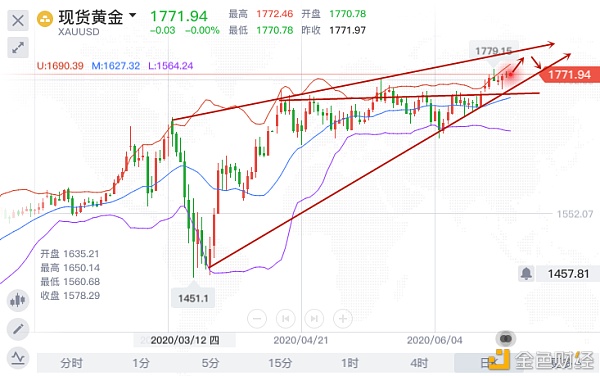This screenshot has height=376, width=600.
Task: Open the candlestick chart type icon
Action: pos(18,300)
